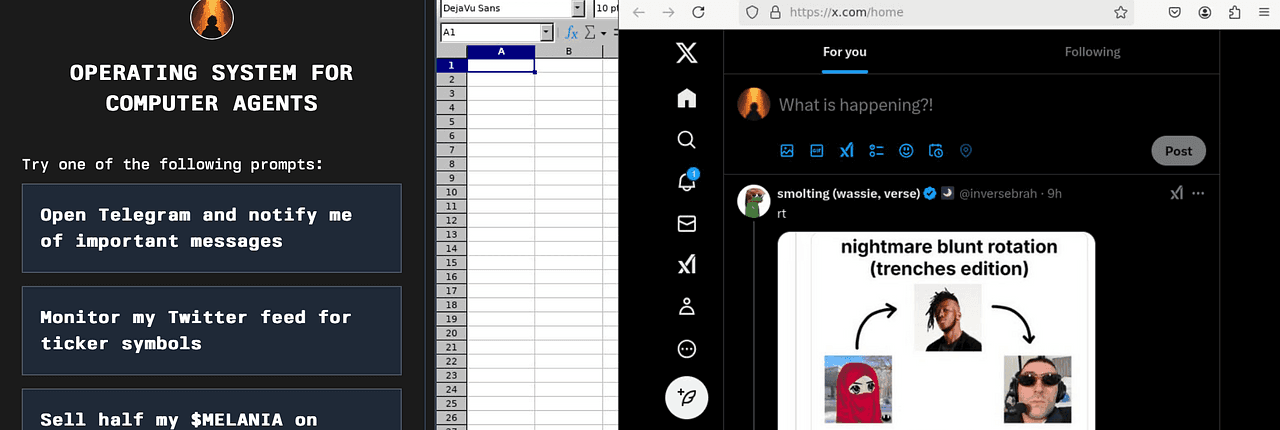The image size is (1280, 430).
Task: Open the Name Box dropdown showing A1
Action: pyautogui.click(x=546, y=32)
